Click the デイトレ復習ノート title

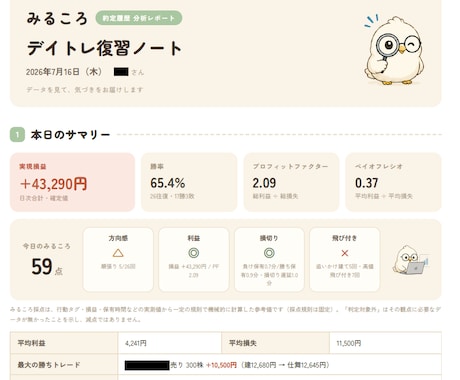click(104, 48)
